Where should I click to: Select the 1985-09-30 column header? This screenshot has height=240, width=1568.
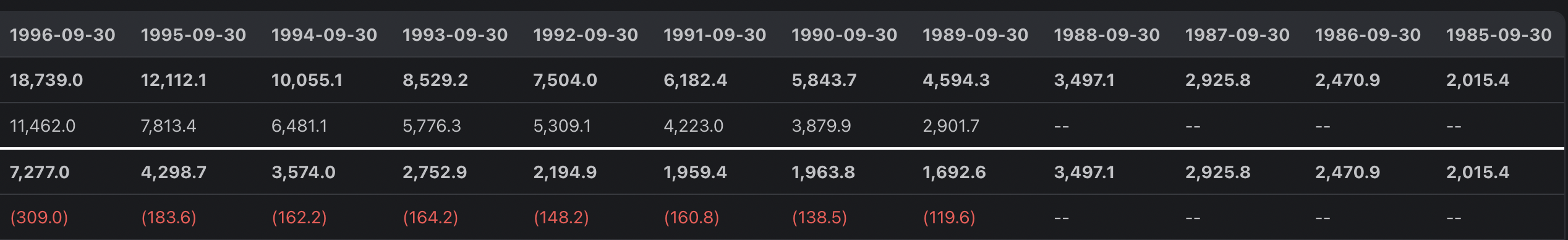1499,35
